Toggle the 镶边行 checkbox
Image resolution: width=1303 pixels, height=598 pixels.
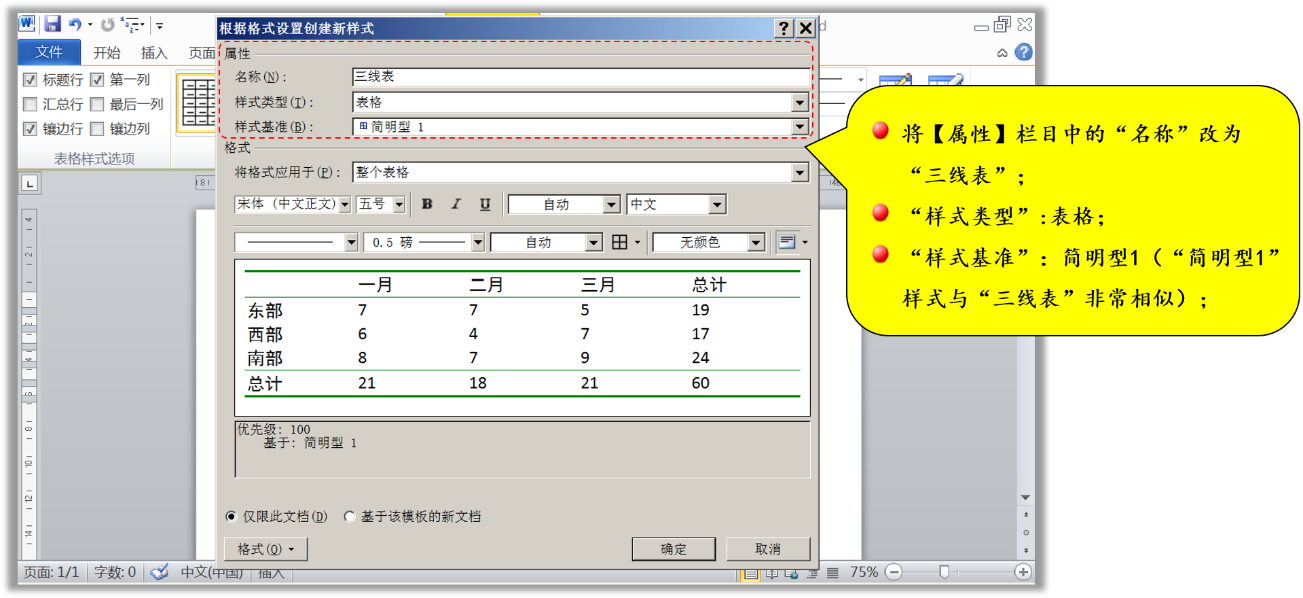pos(30,128)
